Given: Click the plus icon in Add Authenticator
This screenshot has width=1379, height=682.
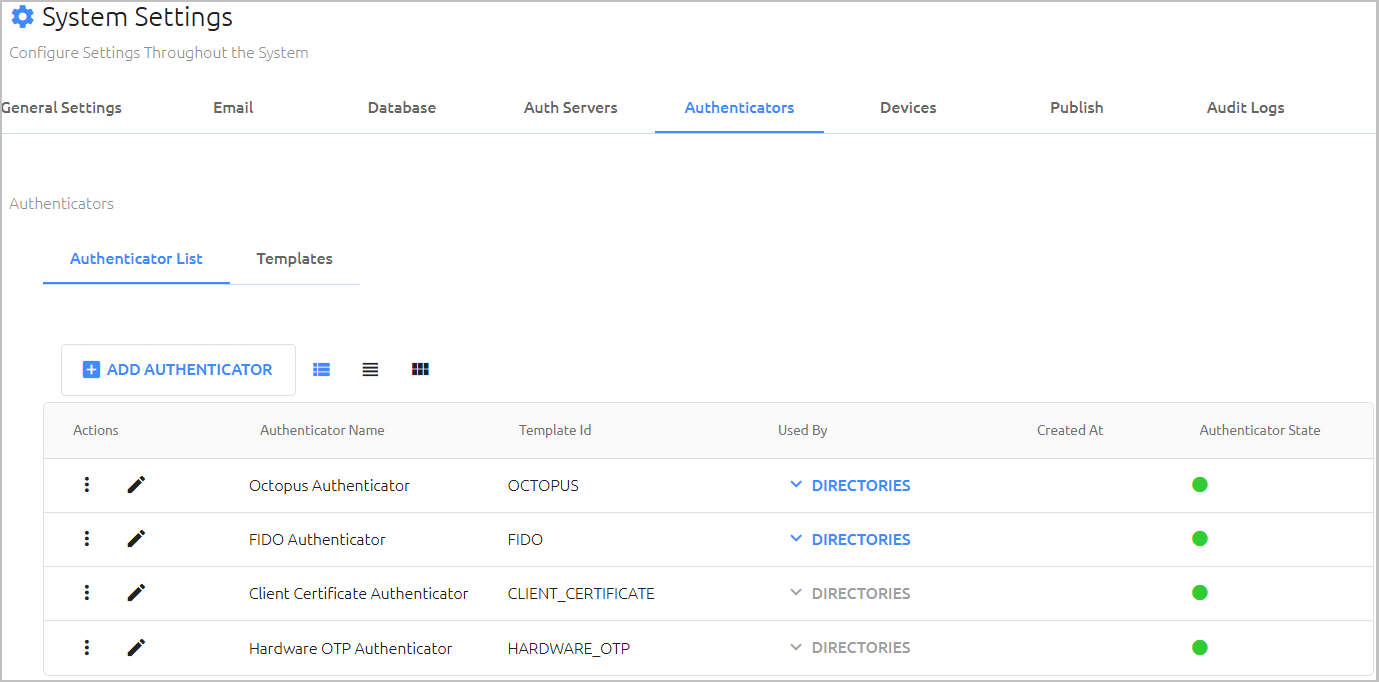Looking at the screenshot, I should [91, 370].
